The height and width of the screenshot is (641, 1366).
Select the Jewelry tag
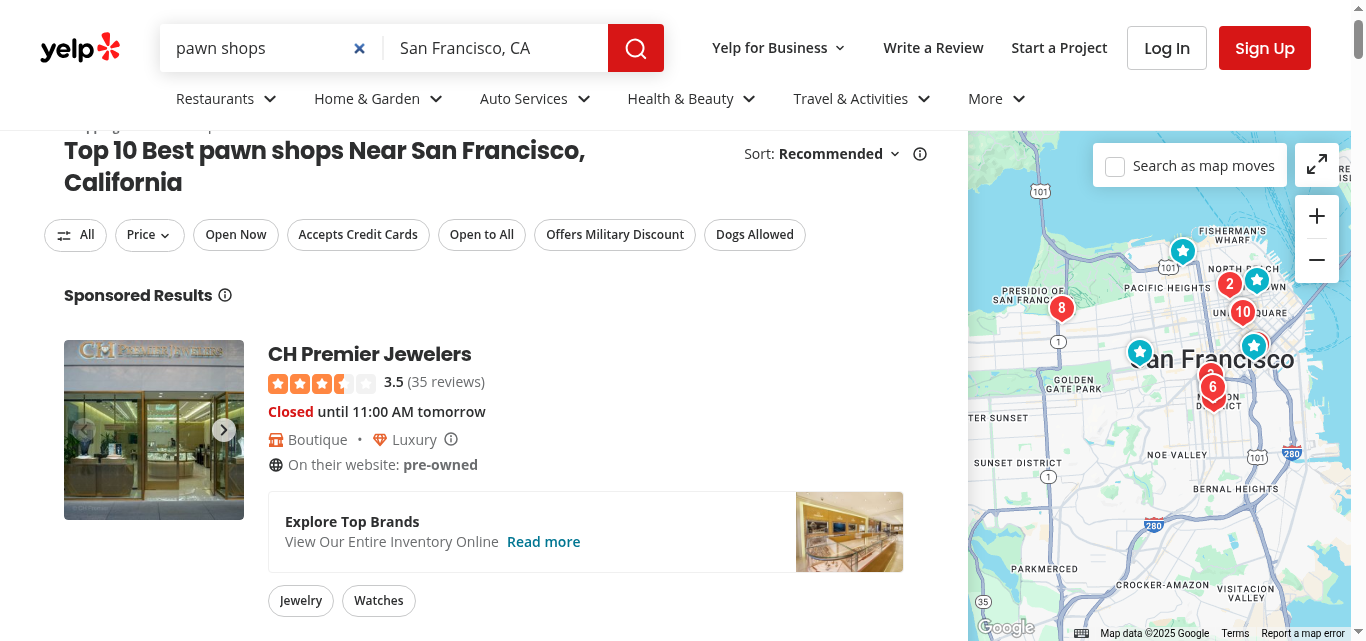click(x=301, y=601)
